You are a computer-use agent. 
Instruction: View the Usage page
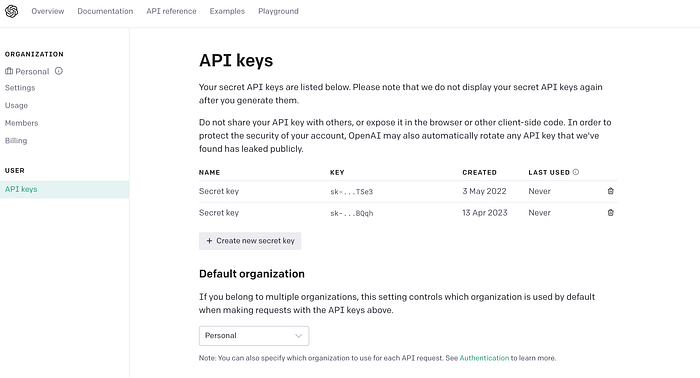17,105
